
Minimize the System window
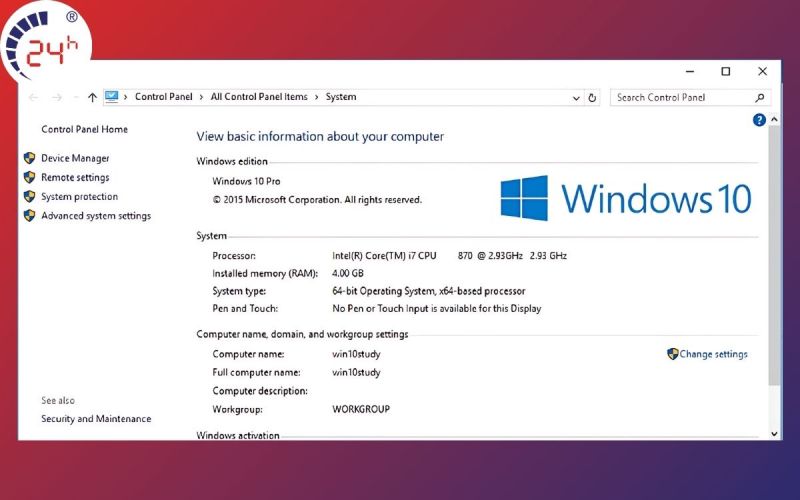coord(690,71)
